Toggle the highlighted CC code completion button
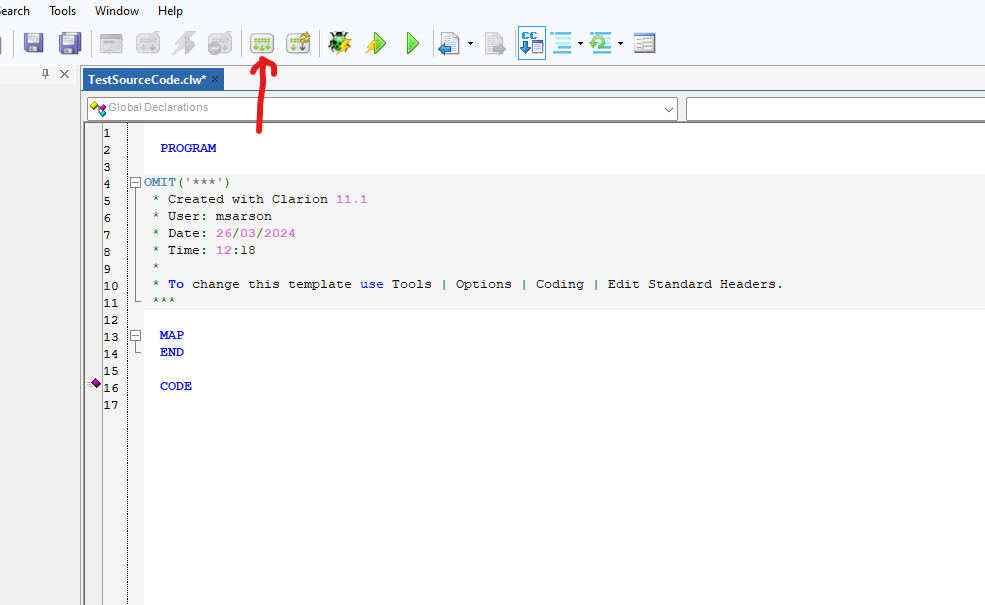Viewport: 985px width, 605px height. (532, 43)
